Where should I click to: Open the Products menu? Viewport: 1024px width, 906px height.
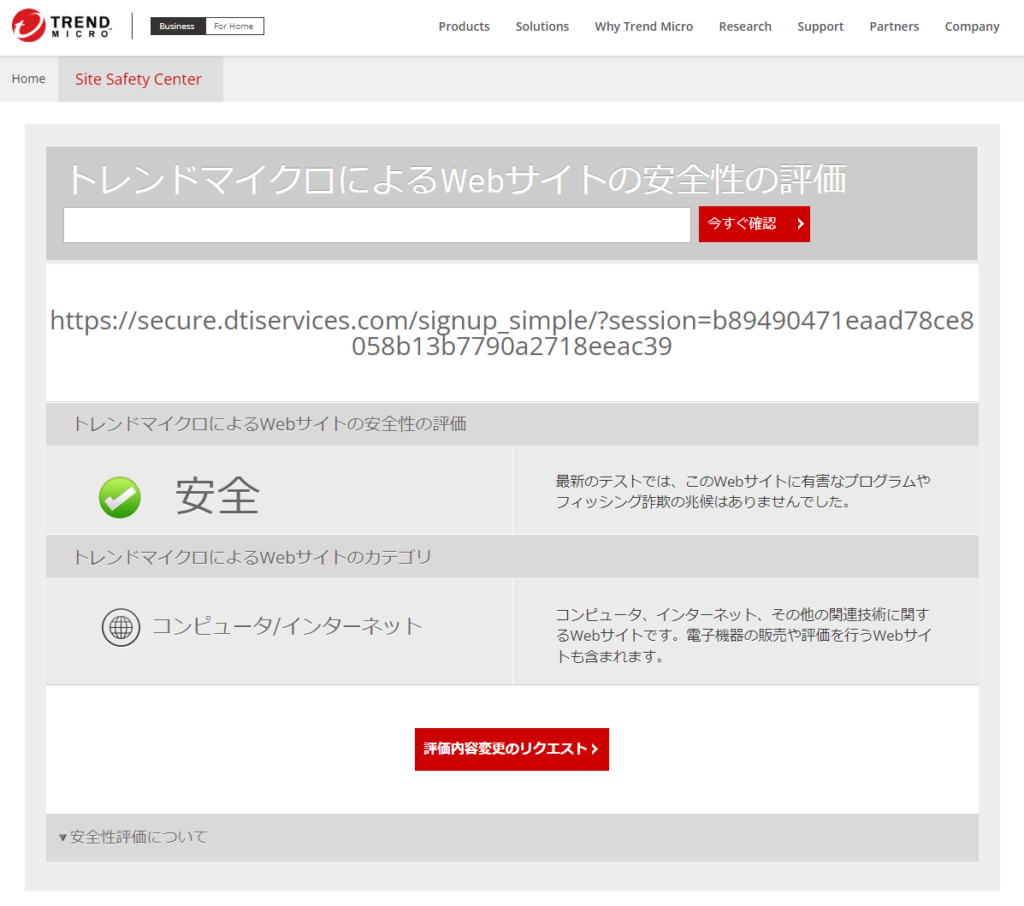[x=464, y=27]
